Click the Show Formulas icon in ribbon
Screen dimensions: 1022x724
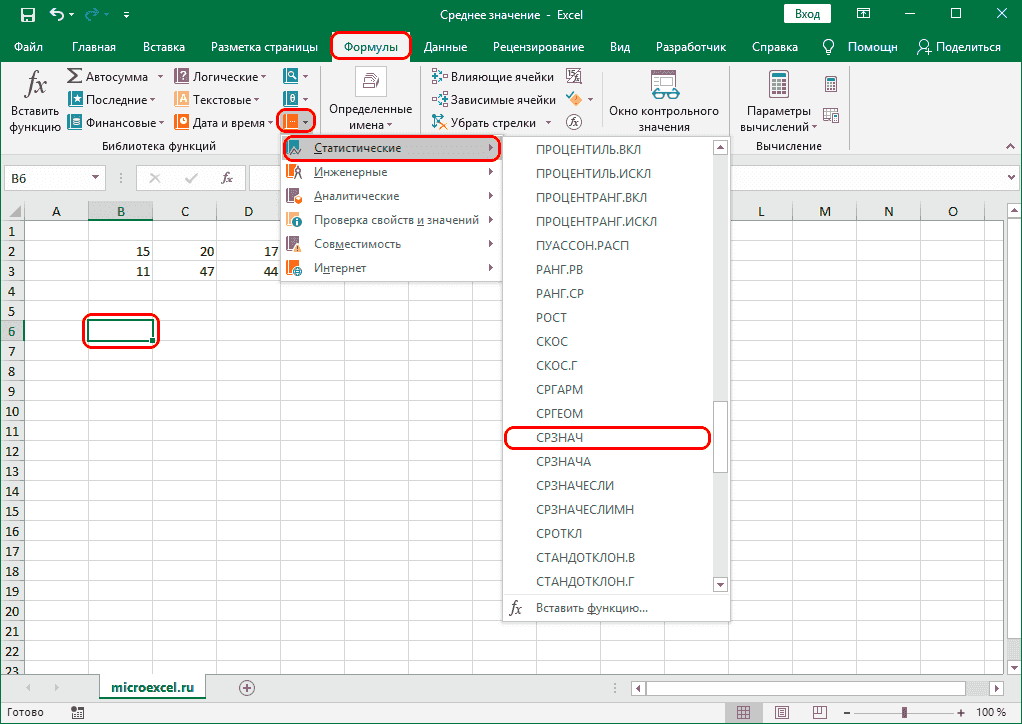tap(574, 77)
